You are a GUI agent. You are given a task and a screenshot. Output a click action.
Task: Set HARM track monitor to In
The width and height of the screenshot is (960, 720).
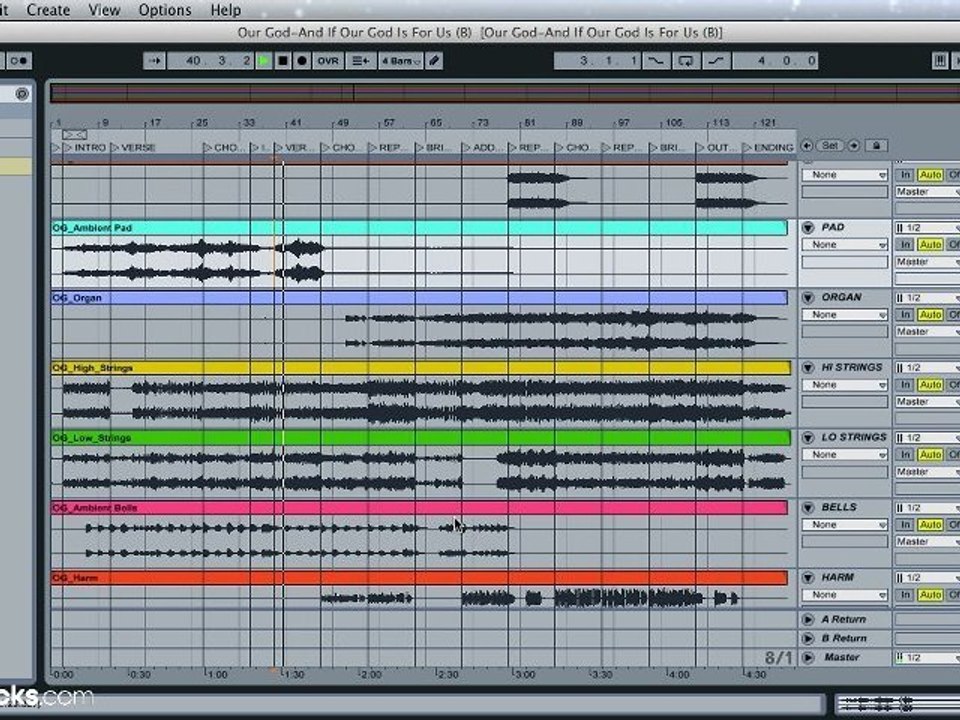tap(905, 595)
